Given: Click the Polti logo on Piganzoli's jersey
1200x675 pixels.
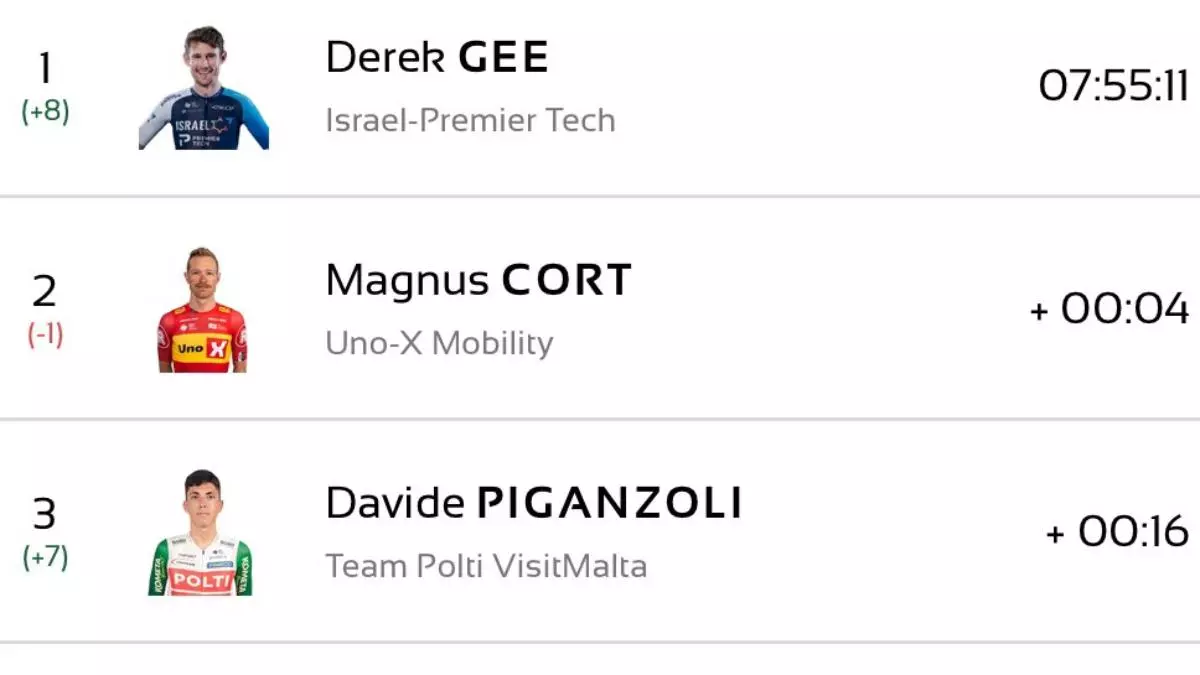Looking at the screenshot, I should coord(201,580).
